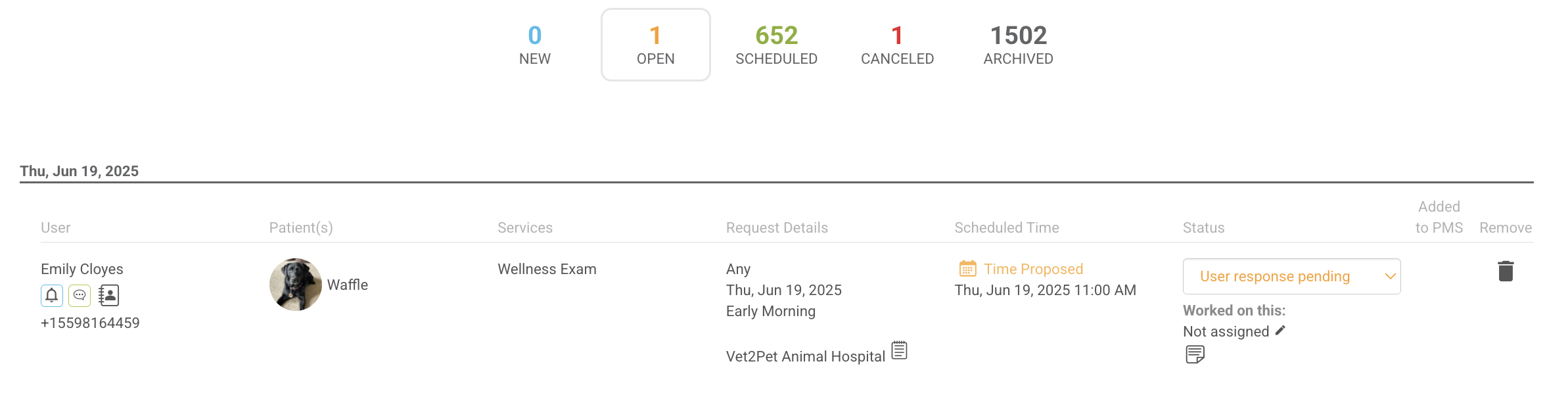Click Waffle's dog photo thumbnail
Image resolution: width=1568 pixels, height=418 pixels.
pos(296,285)
